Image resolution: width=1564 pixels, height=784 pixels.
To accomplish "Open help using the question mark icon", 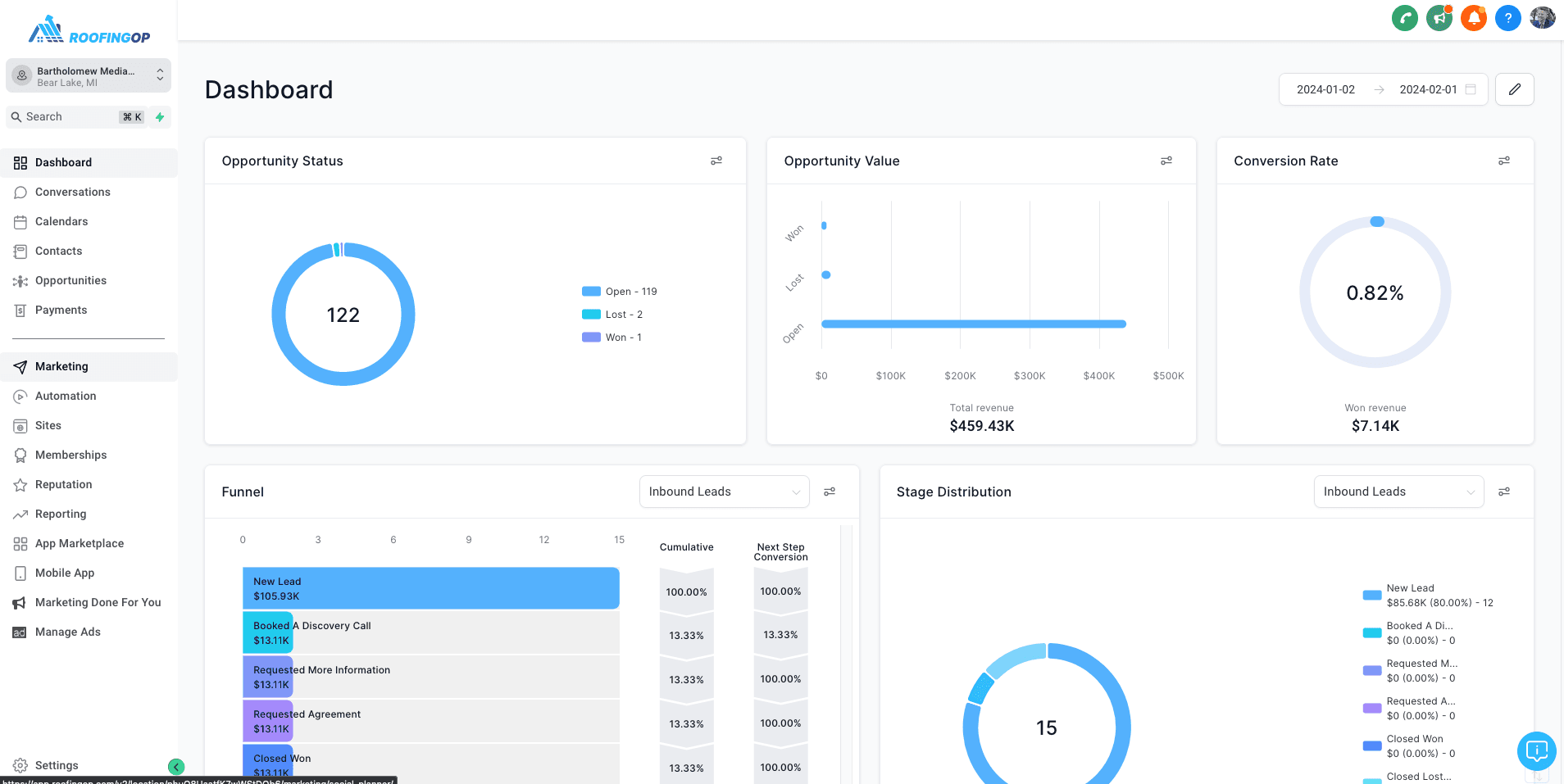I will [x=1508, y=17].
